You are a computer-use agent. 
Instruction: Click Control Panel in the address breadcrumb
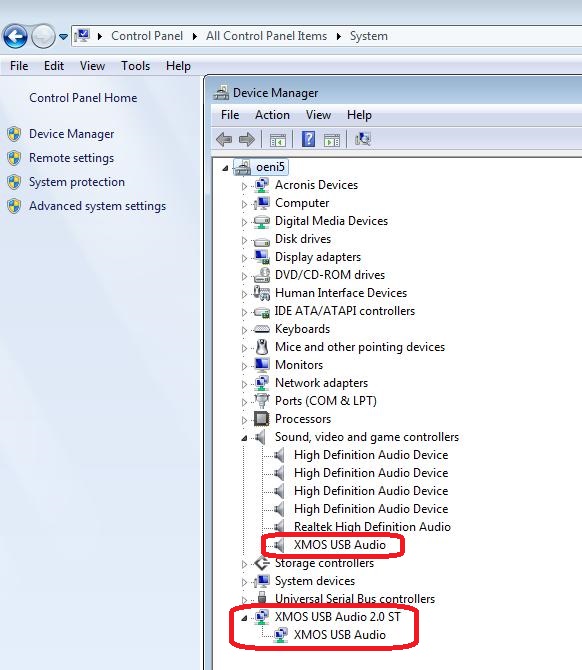pos(147,36)
